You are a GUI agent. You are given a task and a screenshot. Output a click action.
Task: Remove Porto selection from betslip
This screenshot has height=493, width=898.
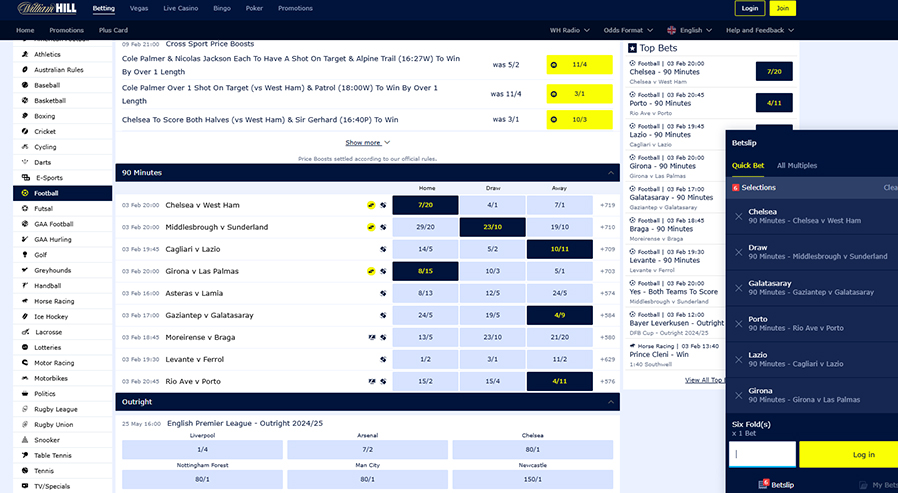[739, 324]
